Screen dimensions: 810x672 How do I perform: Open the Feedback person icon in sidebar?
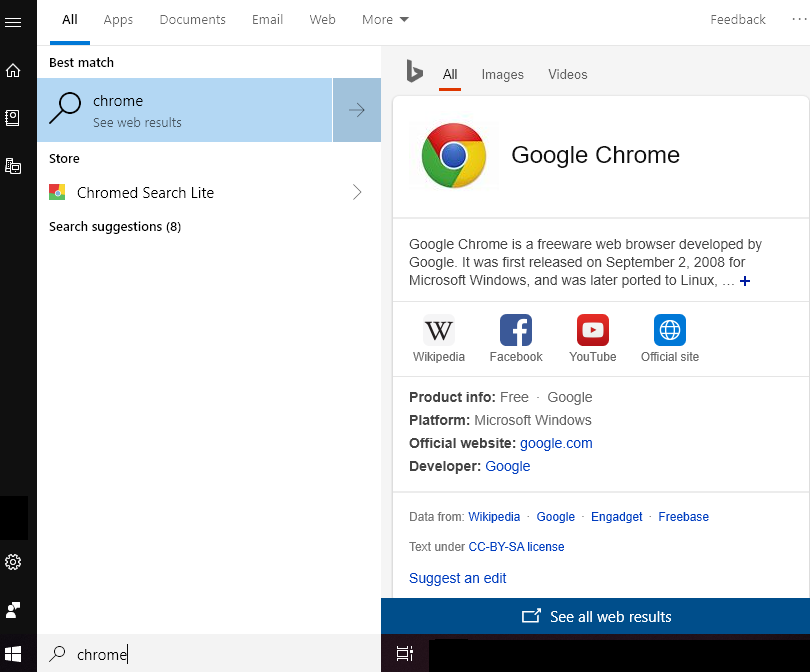[x=13, y=610]
